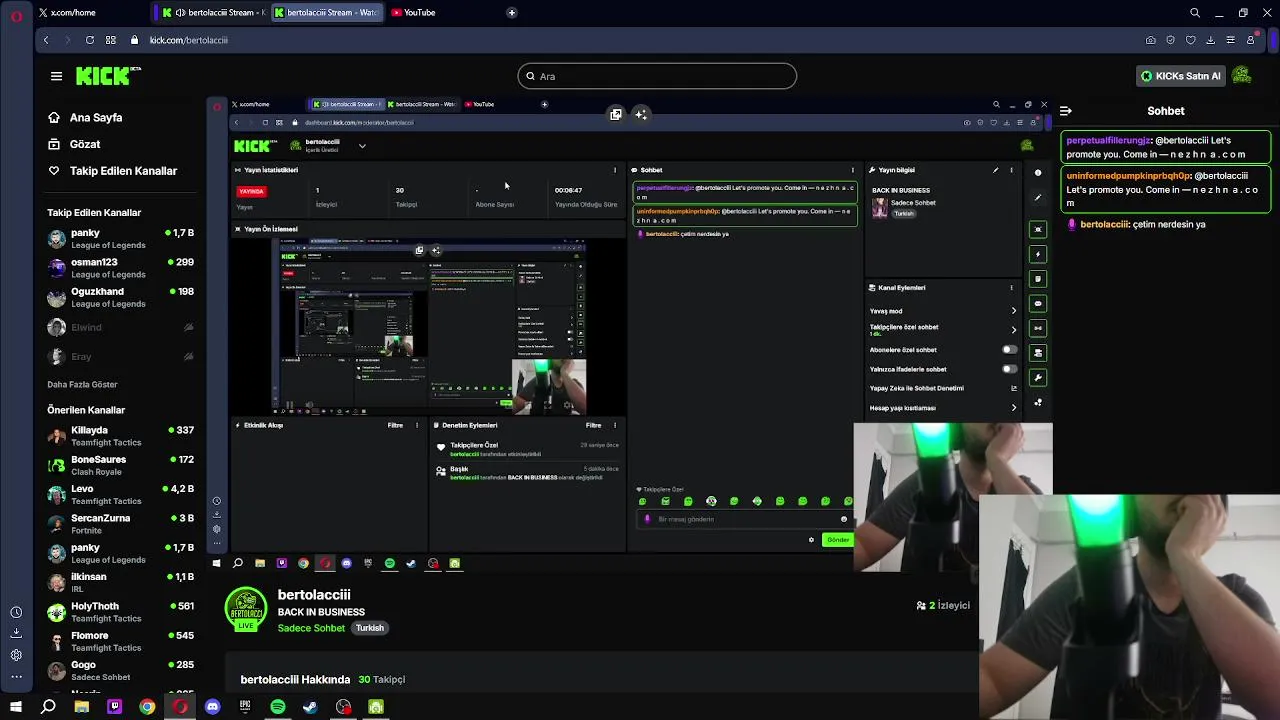Open the BoneSaures Clash Royale channel
The width and height of the screenshot is (1280, 720).
coord(120,465)
